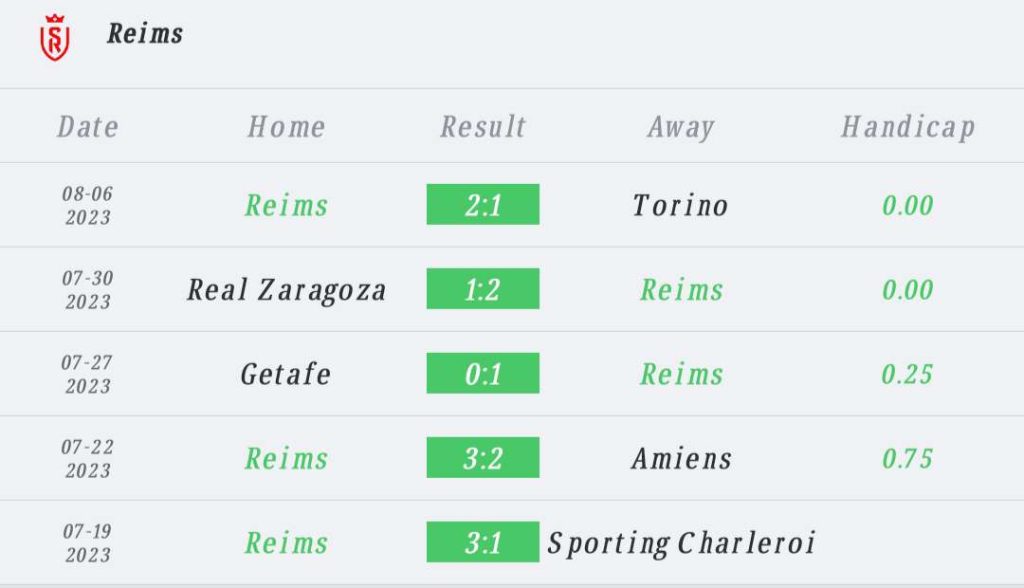
Task: Open the 2:1 result against Torino
Action: (x=483, y=204)
